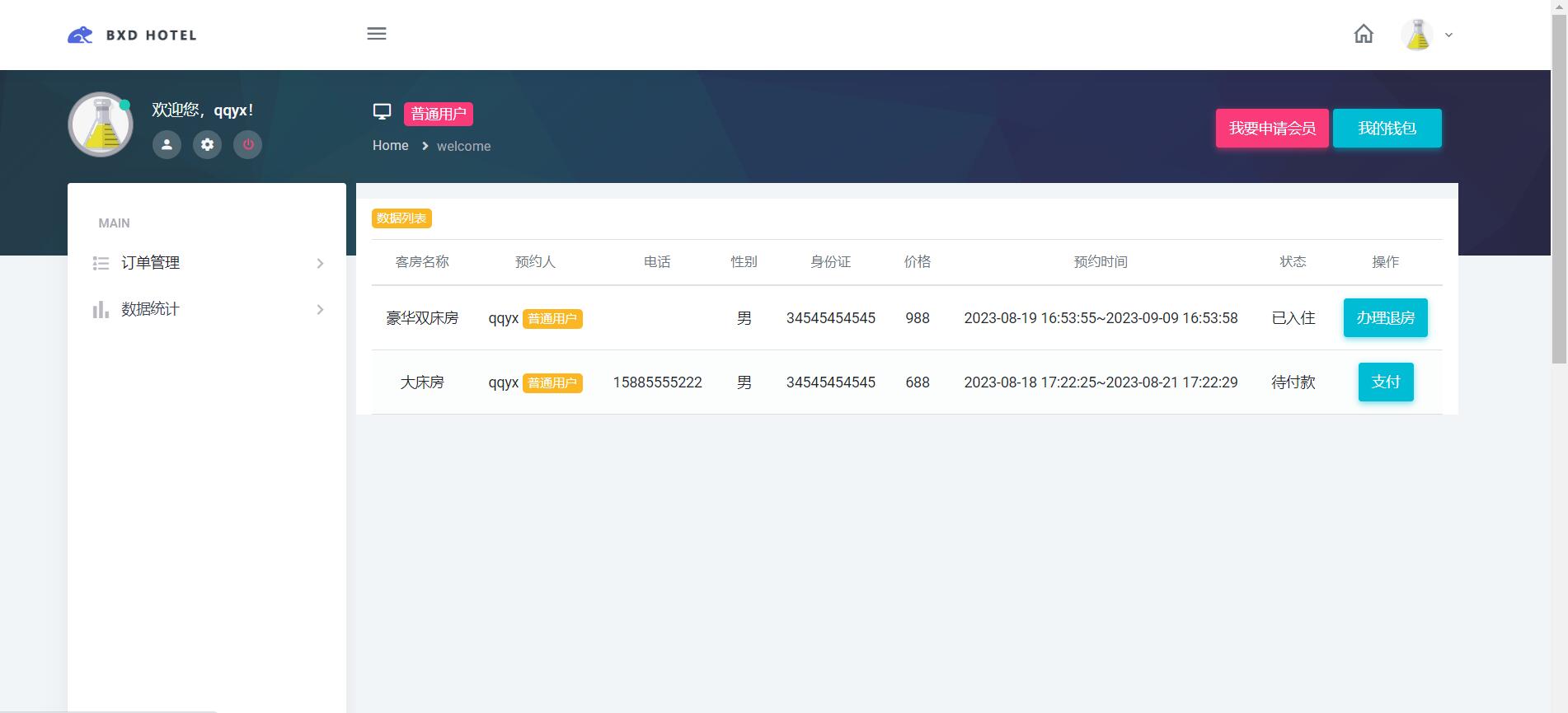Open 数据统计 menu item
Image resolution: width=1568 pixels, height=713 pixels.
coord(207,309)
